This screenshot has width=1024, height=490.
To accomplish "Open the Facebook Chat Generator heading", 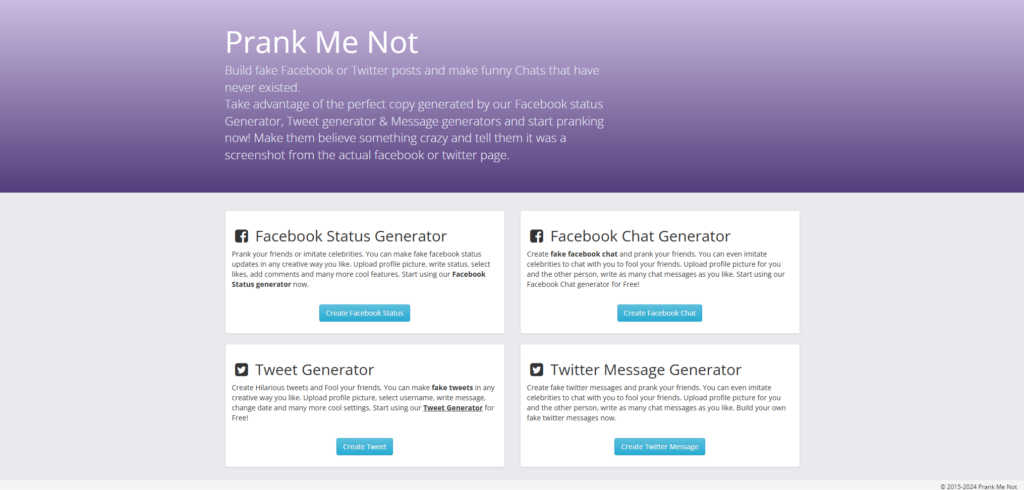I will [x=640, y=237].
